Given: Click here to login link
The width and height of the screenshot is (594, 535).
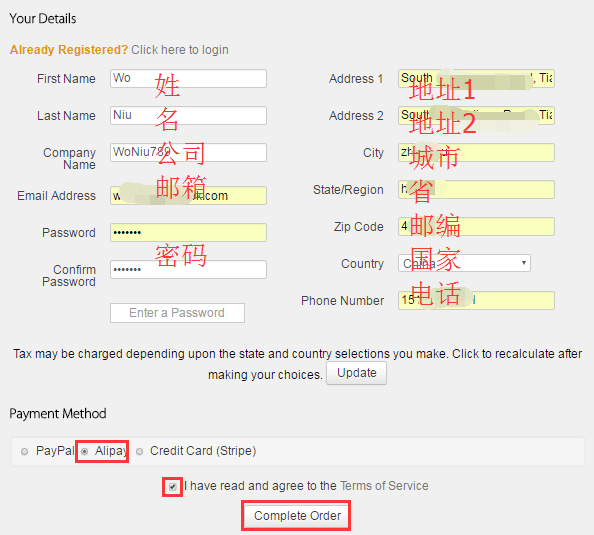Looking at the screenshot, I should (x=180, y=50).
